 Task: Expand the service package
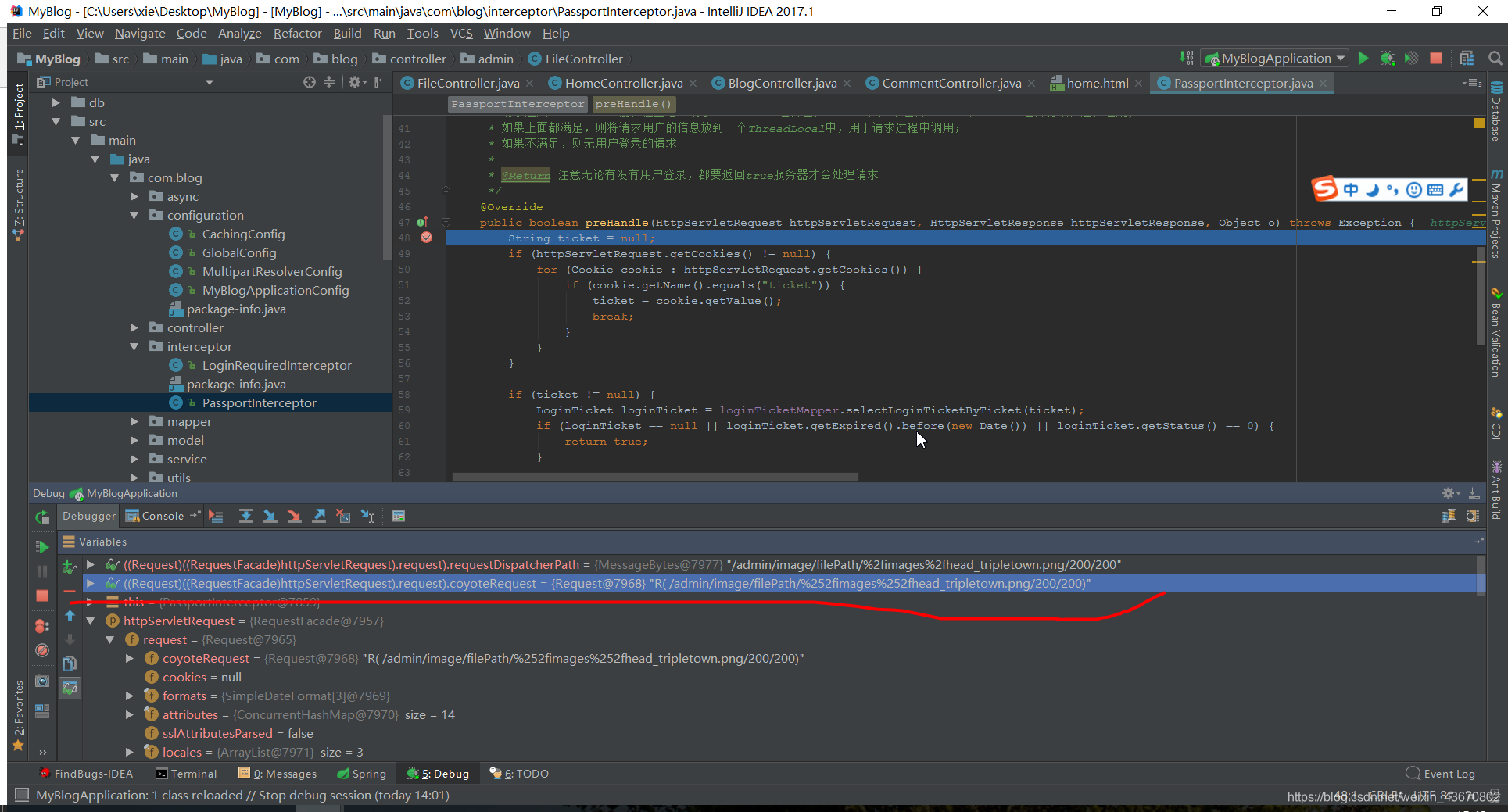[x=134, y=459]
